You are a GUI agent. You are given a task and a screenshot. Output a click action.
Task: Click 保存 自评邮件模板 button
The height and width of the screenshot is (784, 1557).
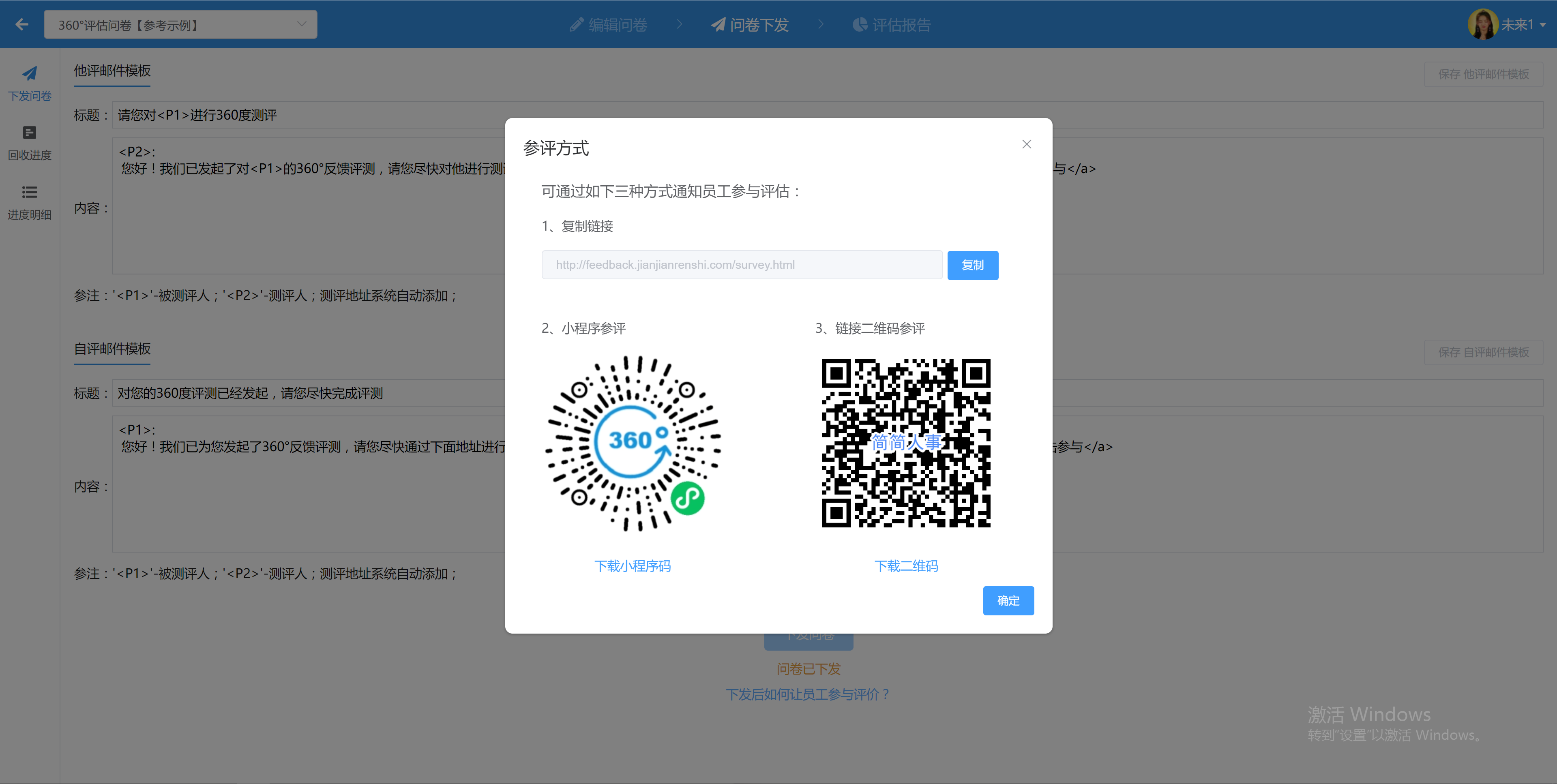[1483, 352]
